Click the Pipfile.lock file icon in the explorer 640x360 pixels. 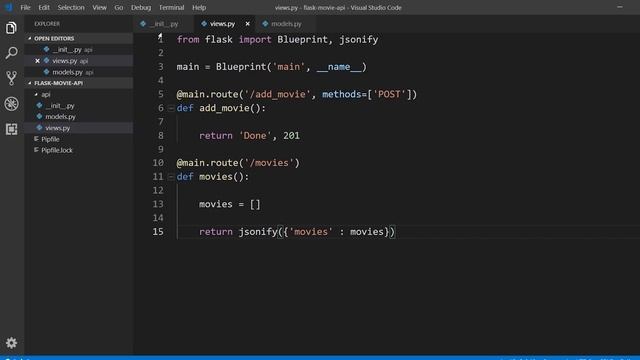click(x=36, y=150)
